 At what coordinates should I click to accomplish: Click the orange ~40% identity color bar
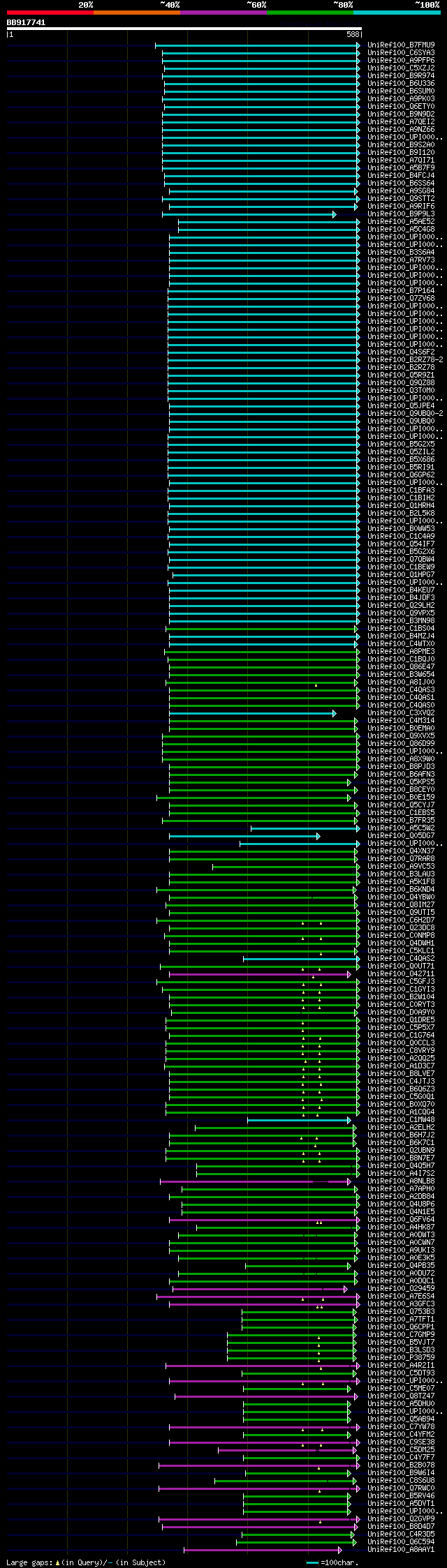pyautogui.click(x=137, y=13)
